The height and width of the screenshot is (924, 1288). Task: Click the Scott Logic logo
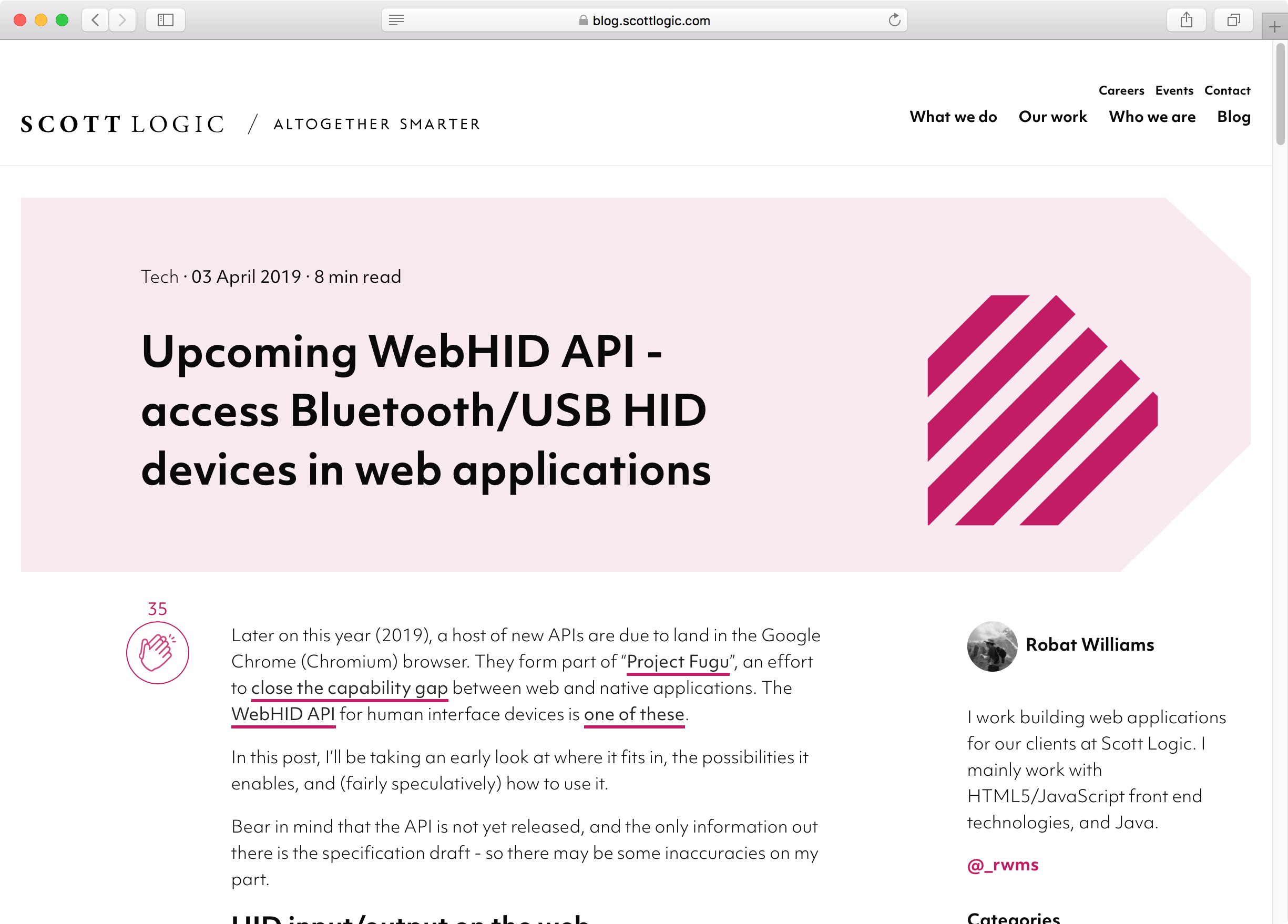122,124
